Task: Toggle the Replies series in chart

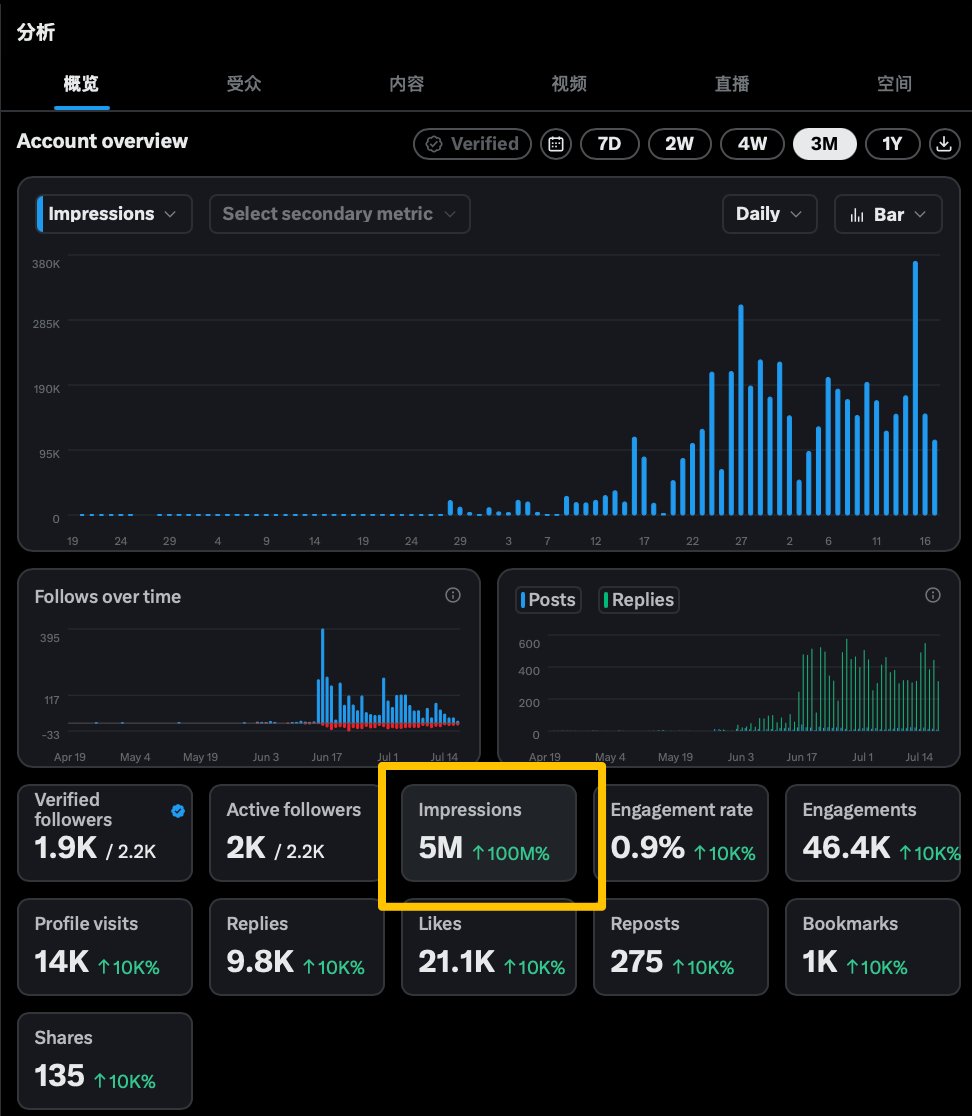Action: [639, 600]
